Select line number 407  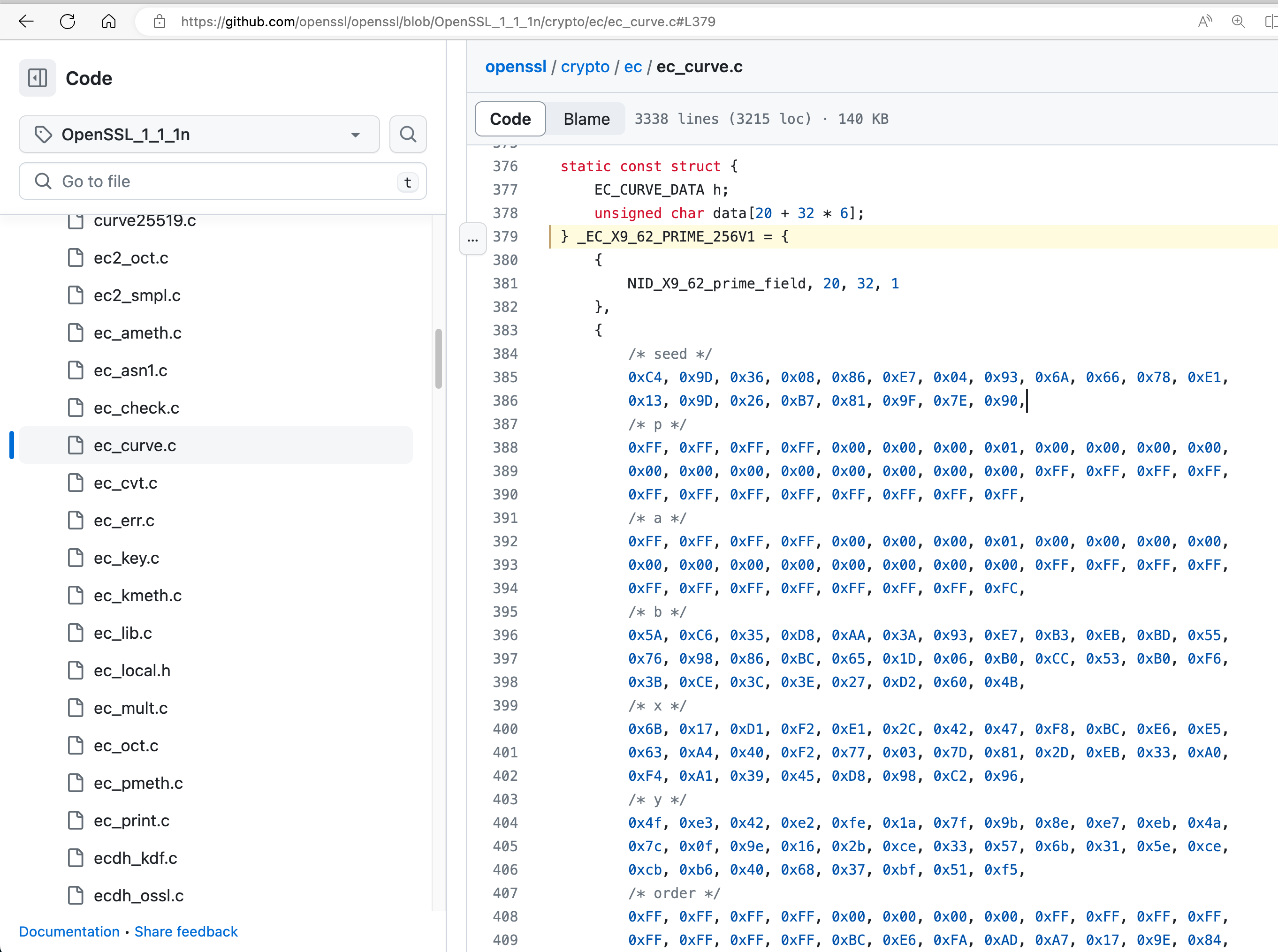pyautogui.click(x=506, y=893)
